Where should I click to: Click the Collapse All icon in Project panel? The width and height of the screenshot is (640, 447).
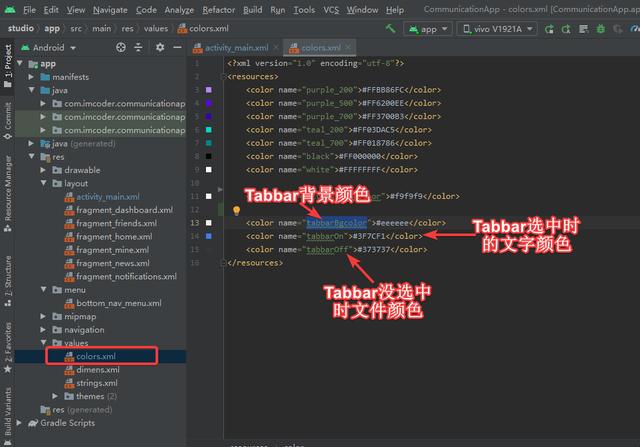pyautogui.click(x=138, y=47)
